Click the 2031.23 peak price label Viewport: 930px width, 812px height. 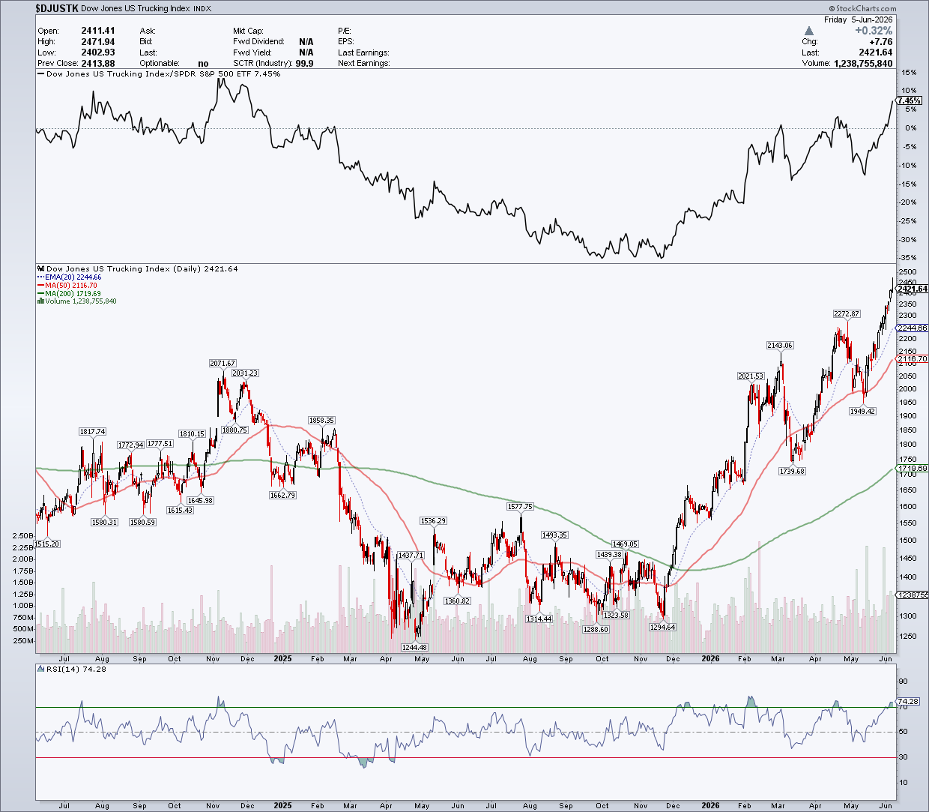pyautogui.click(x=245, y=373)
